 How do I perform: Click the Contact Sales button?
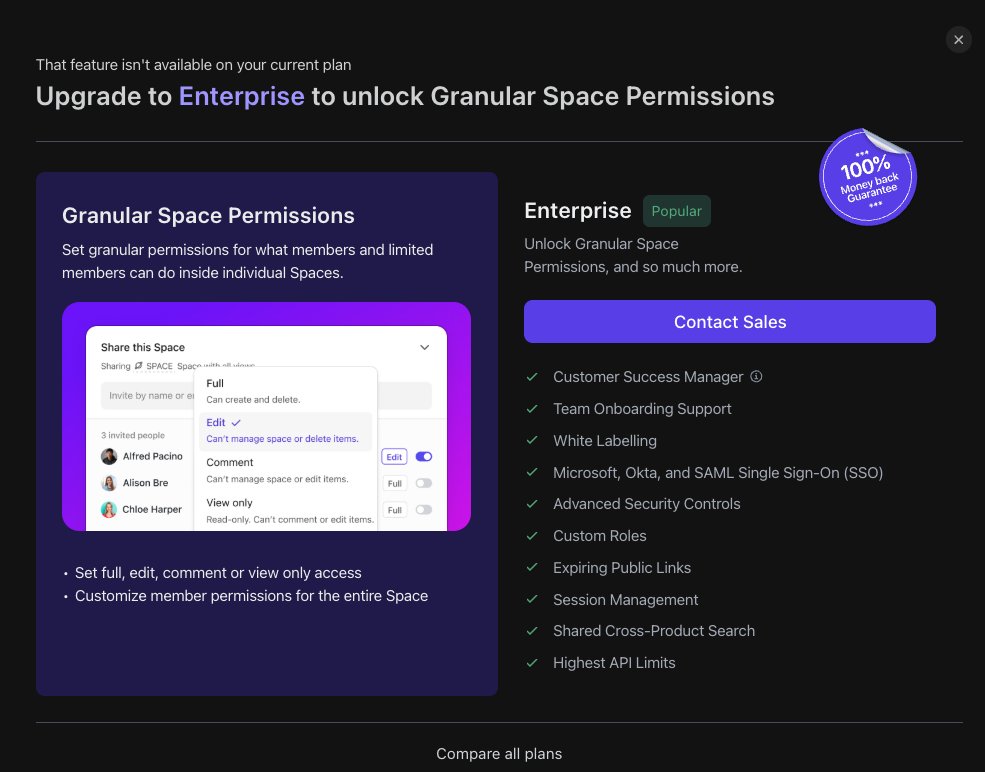[729, 322]
